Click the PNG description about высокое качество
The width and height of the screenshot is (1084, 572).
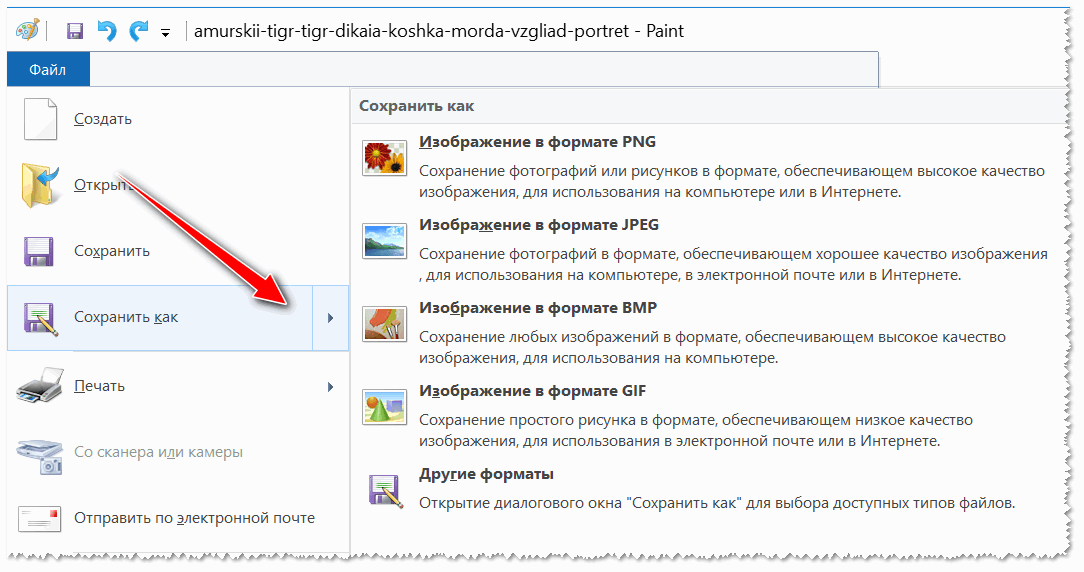coord(732,181)
